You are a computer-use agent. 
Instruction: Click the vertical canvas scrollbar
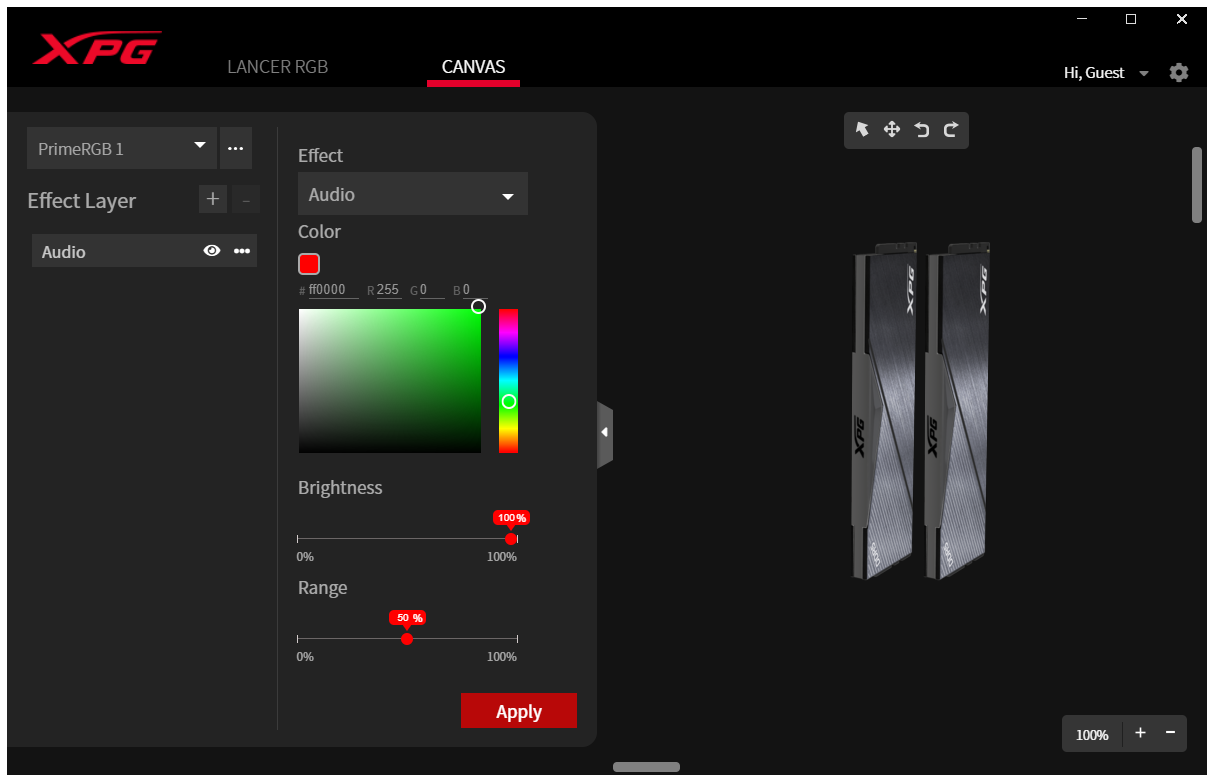[x=1197, y=185]
